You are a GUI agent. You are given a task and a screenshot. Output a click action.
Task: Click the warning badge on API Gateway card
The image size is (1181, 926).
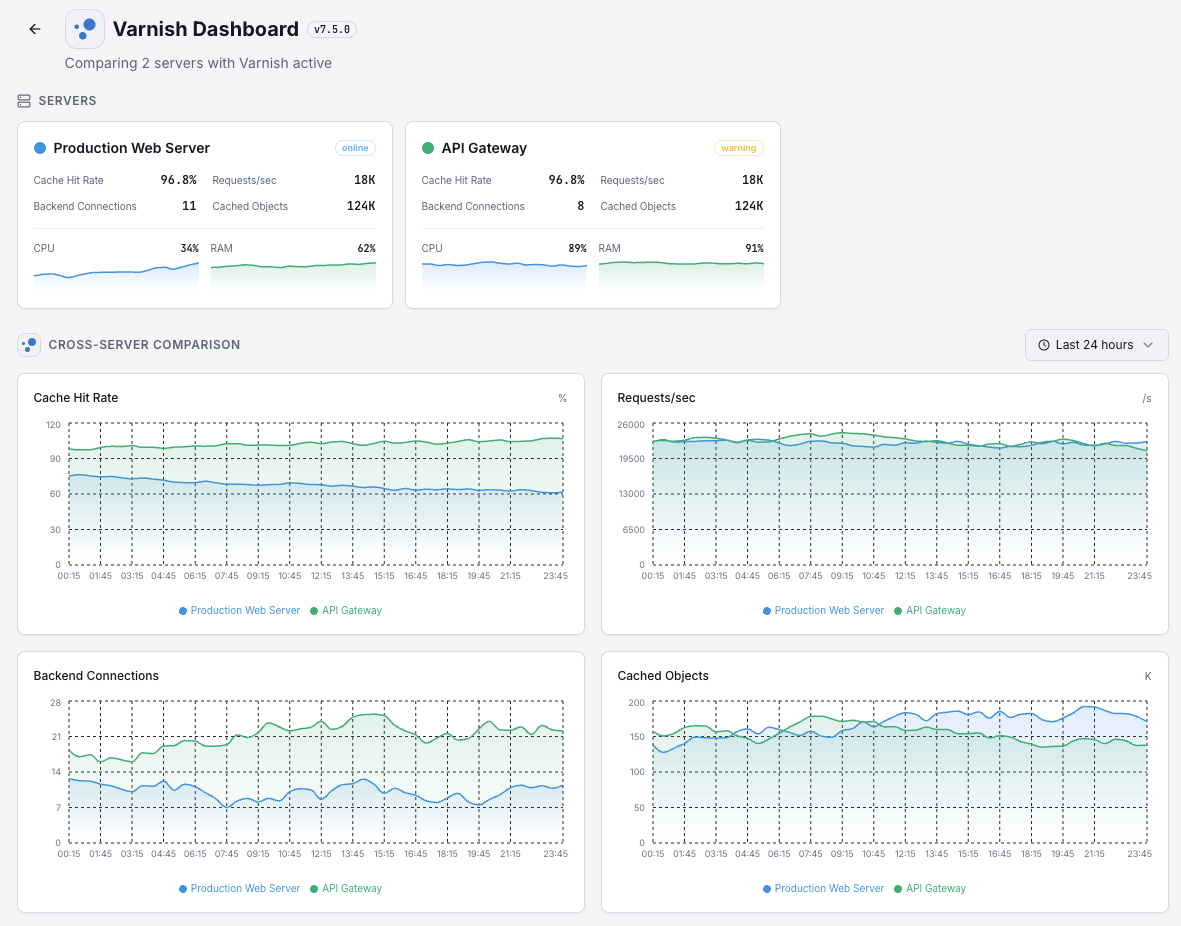coord(739,147)
